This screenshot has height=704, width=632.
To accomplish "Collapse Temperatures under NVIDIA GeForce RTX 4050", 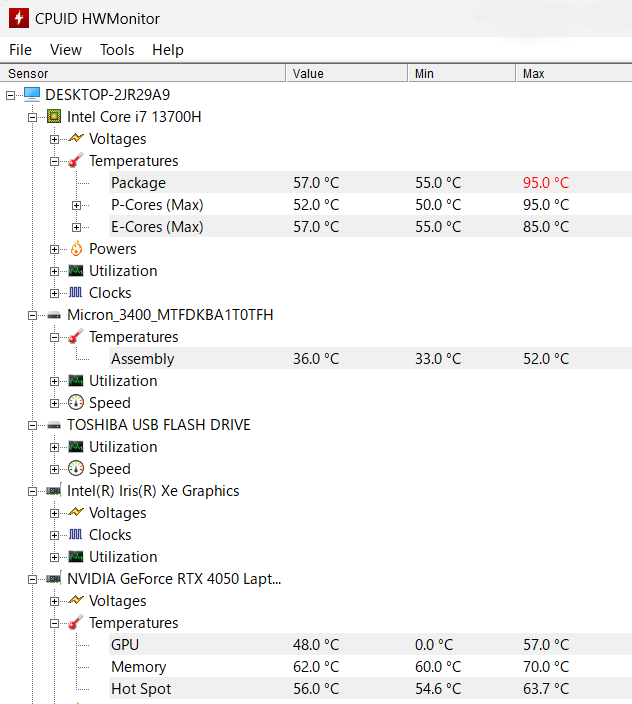I will pos(54,623).
